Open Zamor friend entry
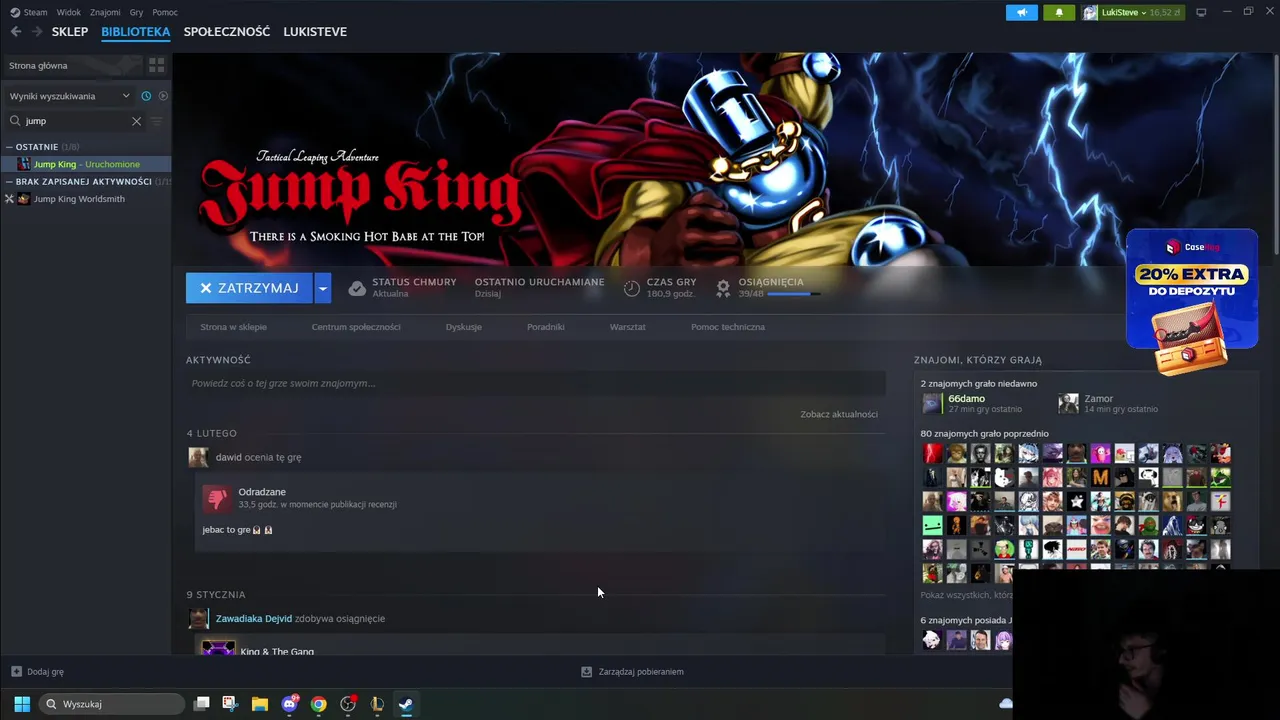This screenshot has width=1280, height=720. tap(1110, 403)
